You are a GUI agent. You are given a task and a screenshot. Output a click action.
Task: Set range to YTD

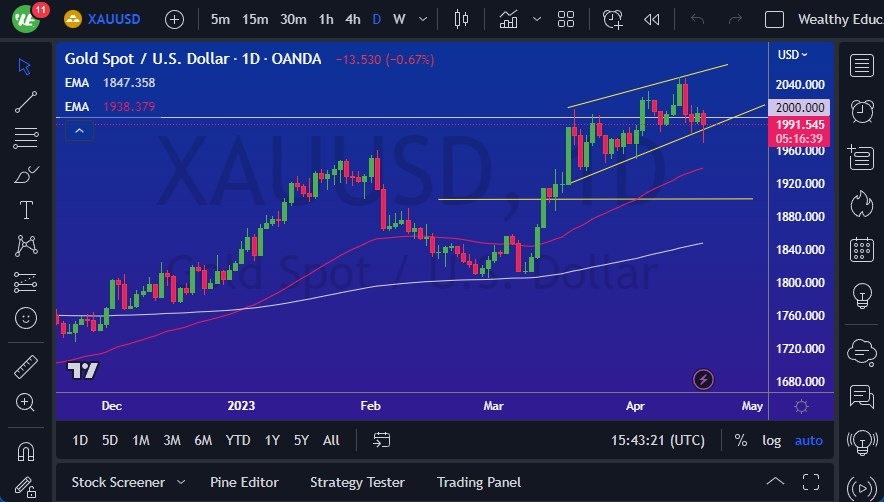pos(238,440)
